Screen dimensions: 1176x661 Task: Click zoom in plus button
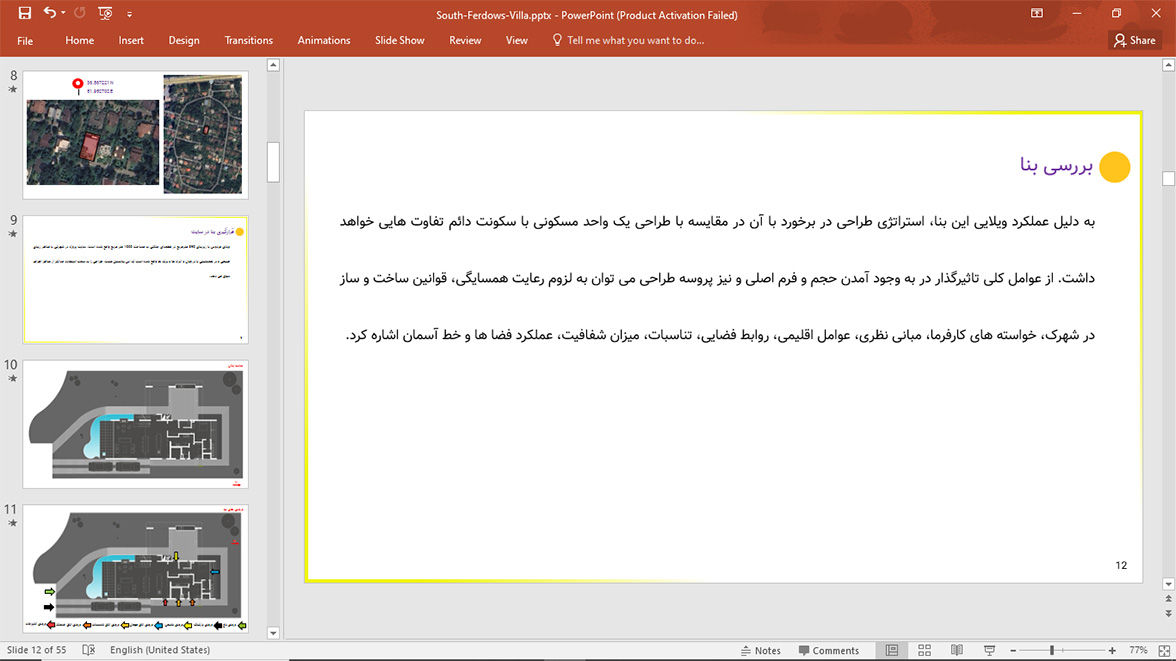[1112, 650]
